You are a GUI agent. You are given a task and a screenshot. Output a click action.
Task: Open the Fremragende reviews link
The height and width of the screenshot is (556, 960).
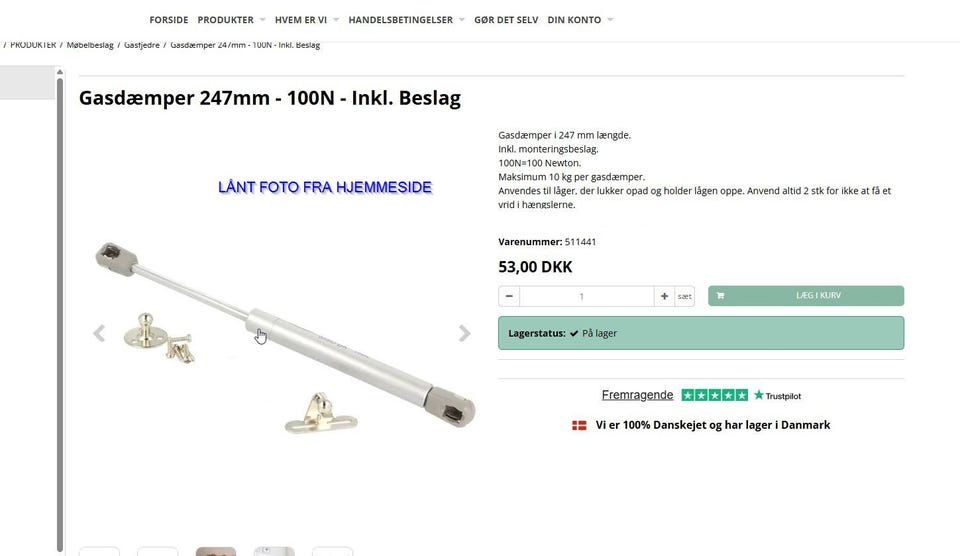tap(637, 395)
